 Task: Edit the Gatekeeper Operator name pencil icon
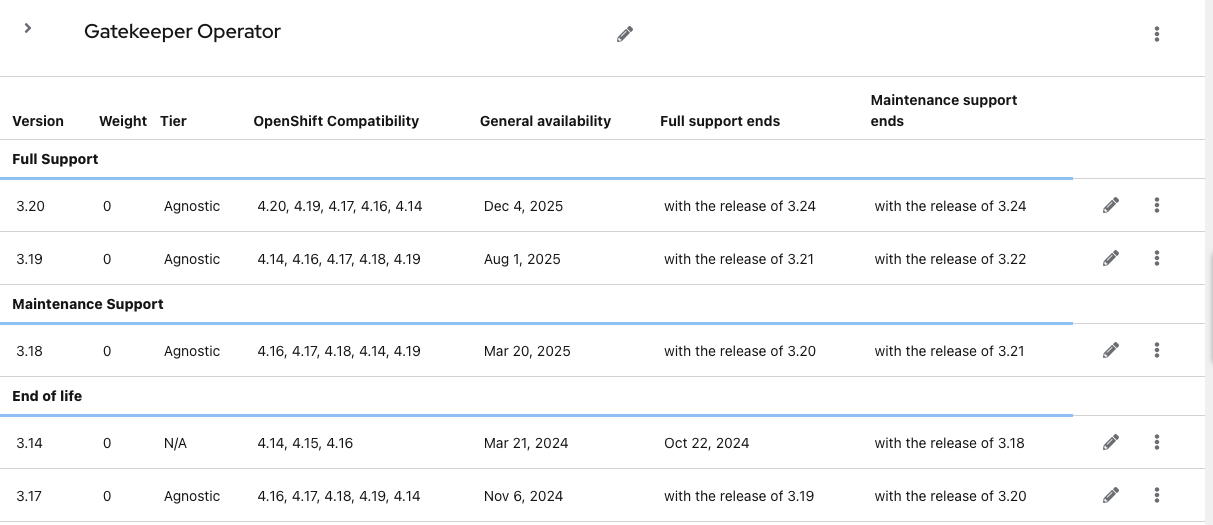pos(625,34)
